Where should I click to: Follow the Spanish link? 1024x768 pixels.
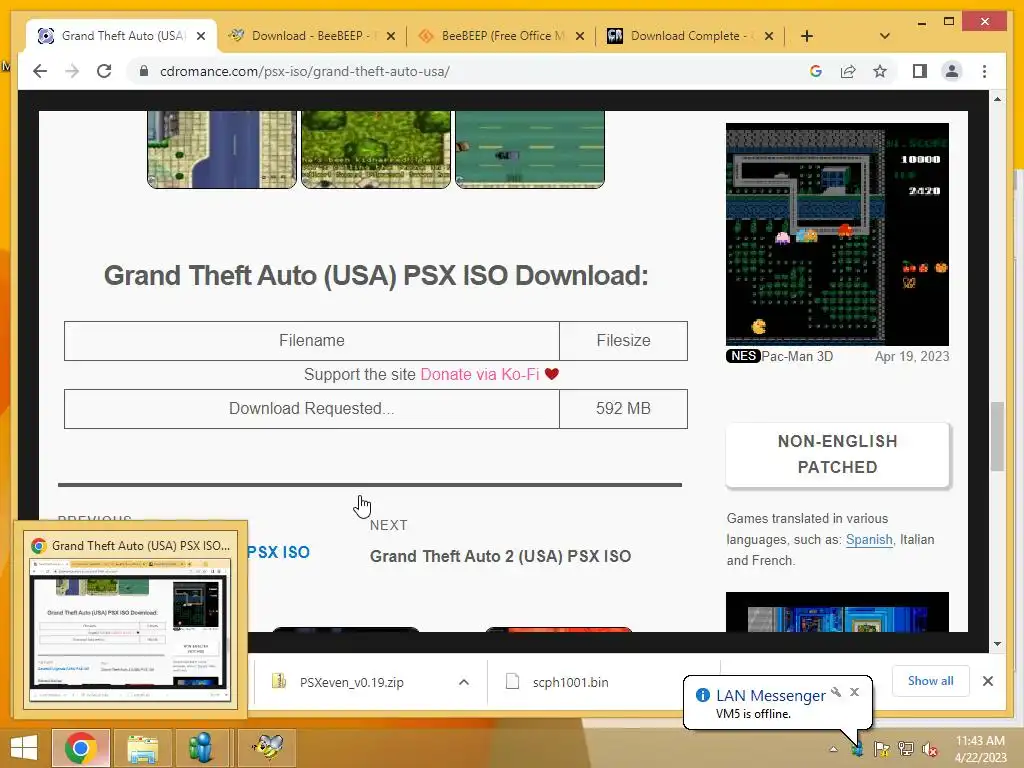[x=869, y=539]
